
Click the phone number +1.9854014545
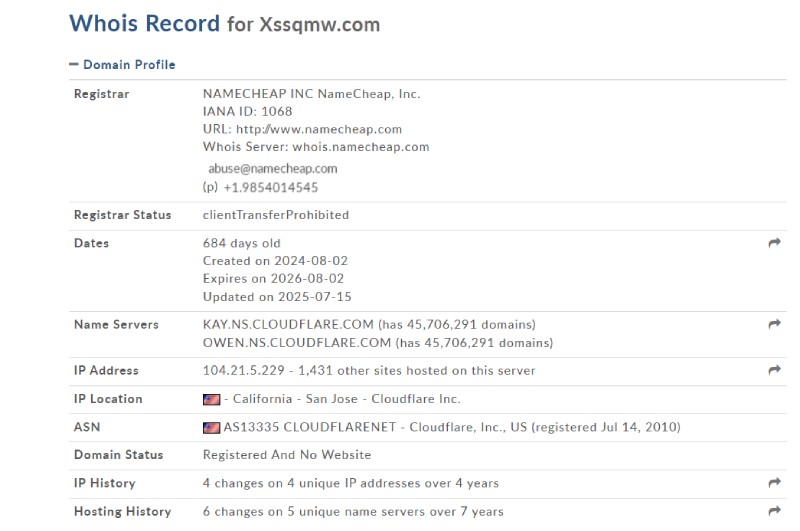[270, 187]
